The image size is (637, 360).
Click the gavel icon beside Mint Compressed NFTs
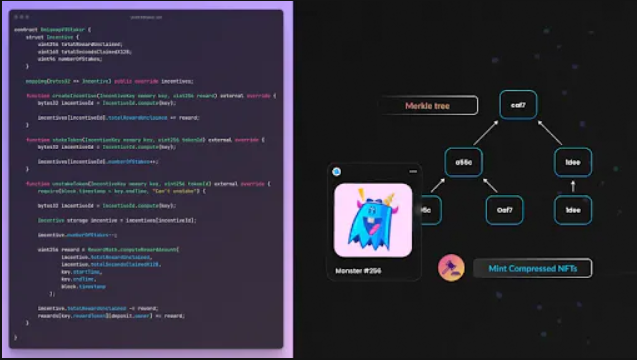pos(451,267)
